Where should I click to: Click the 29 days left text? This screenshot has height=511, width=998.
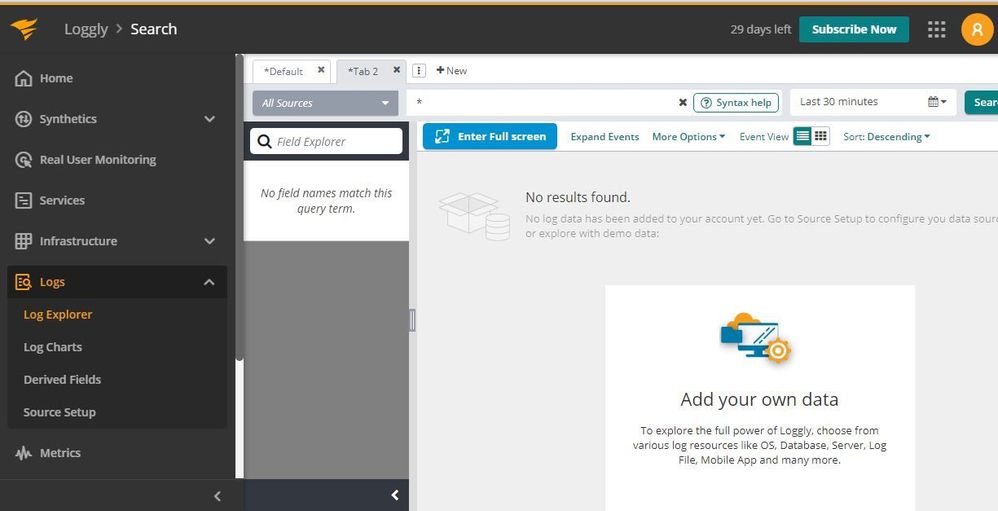(x=761, y=29)
